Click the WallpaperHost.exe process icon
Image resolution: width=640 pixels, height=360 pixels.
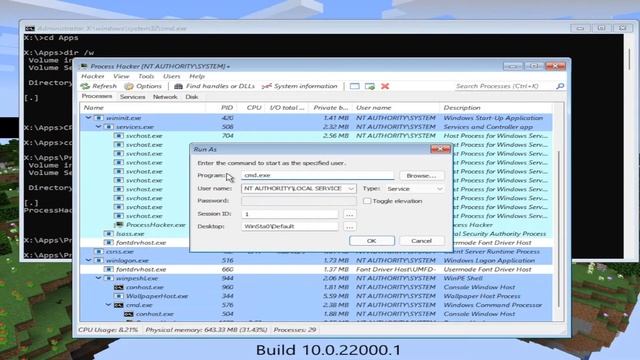[119, 296]
